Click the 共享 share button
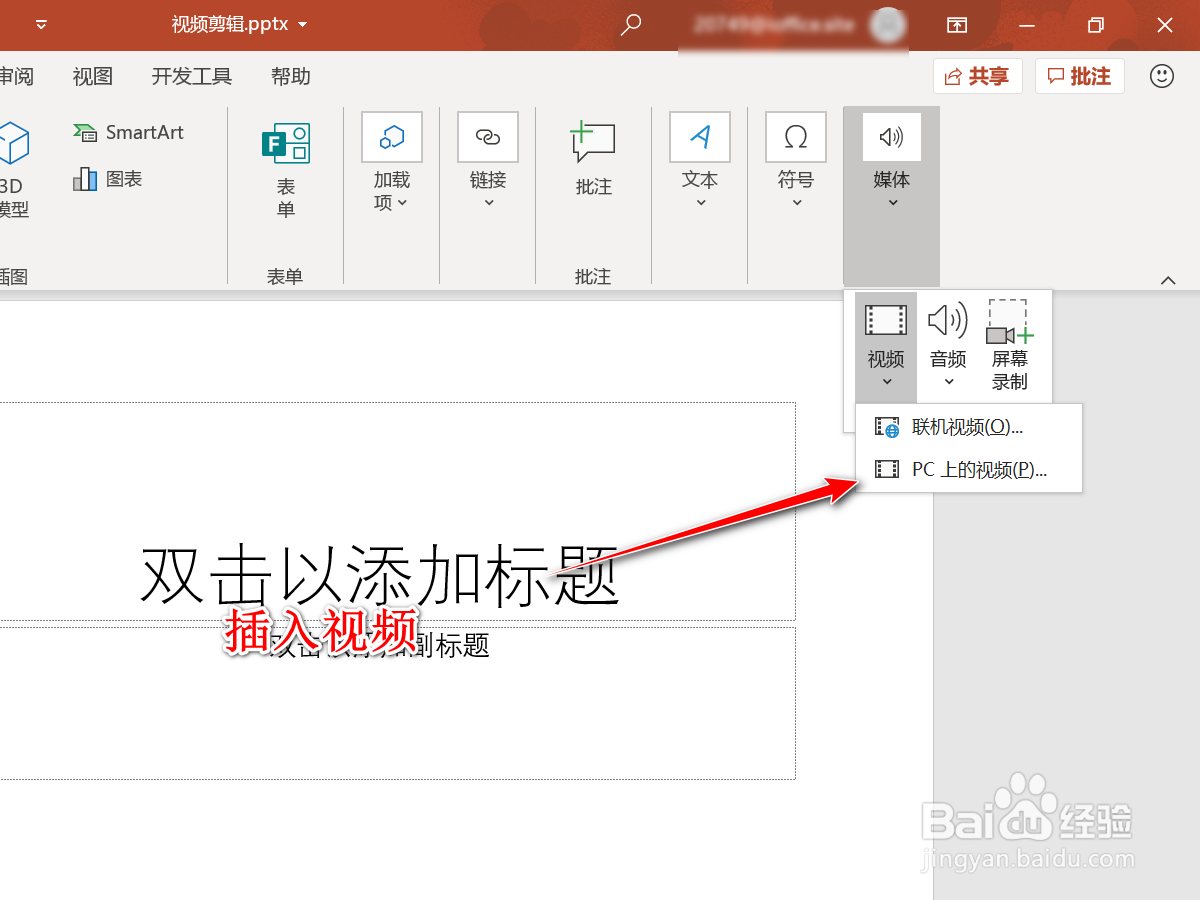Screen dimensions: 1200x900 977,76
